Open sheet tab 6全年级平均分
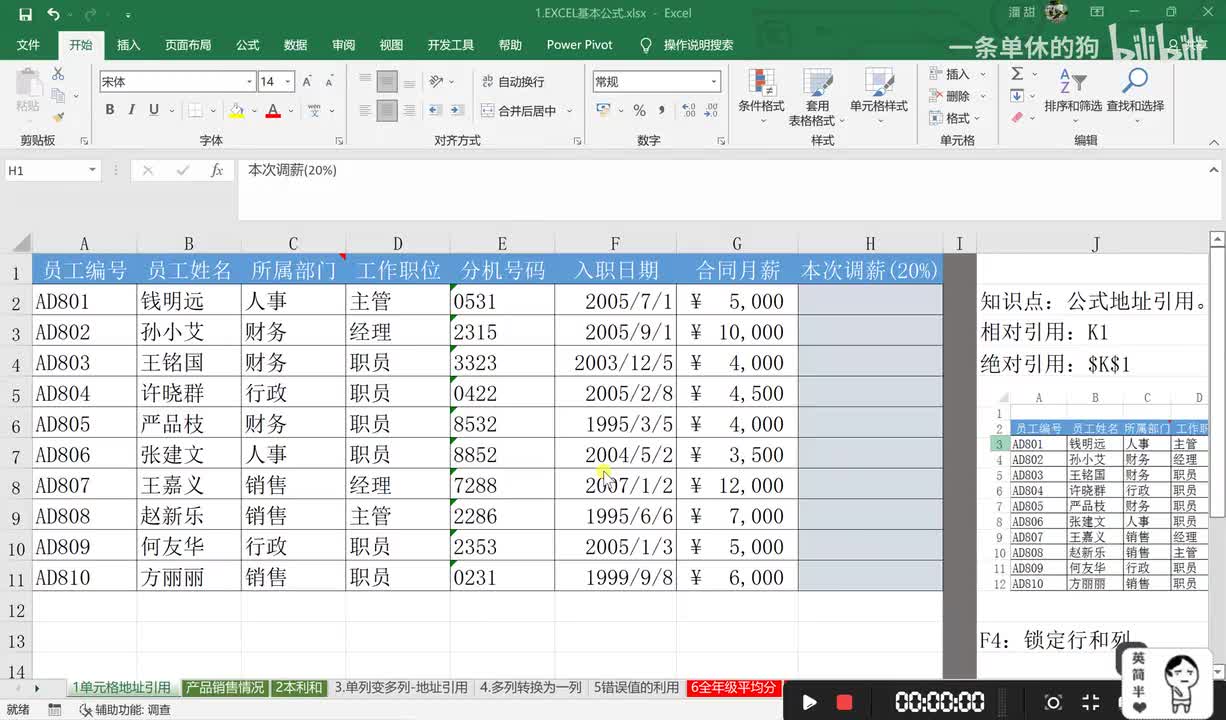Image resolution: width=1226 pixels, height=720 pixels. pyautogui.click(x=734, y=688)
